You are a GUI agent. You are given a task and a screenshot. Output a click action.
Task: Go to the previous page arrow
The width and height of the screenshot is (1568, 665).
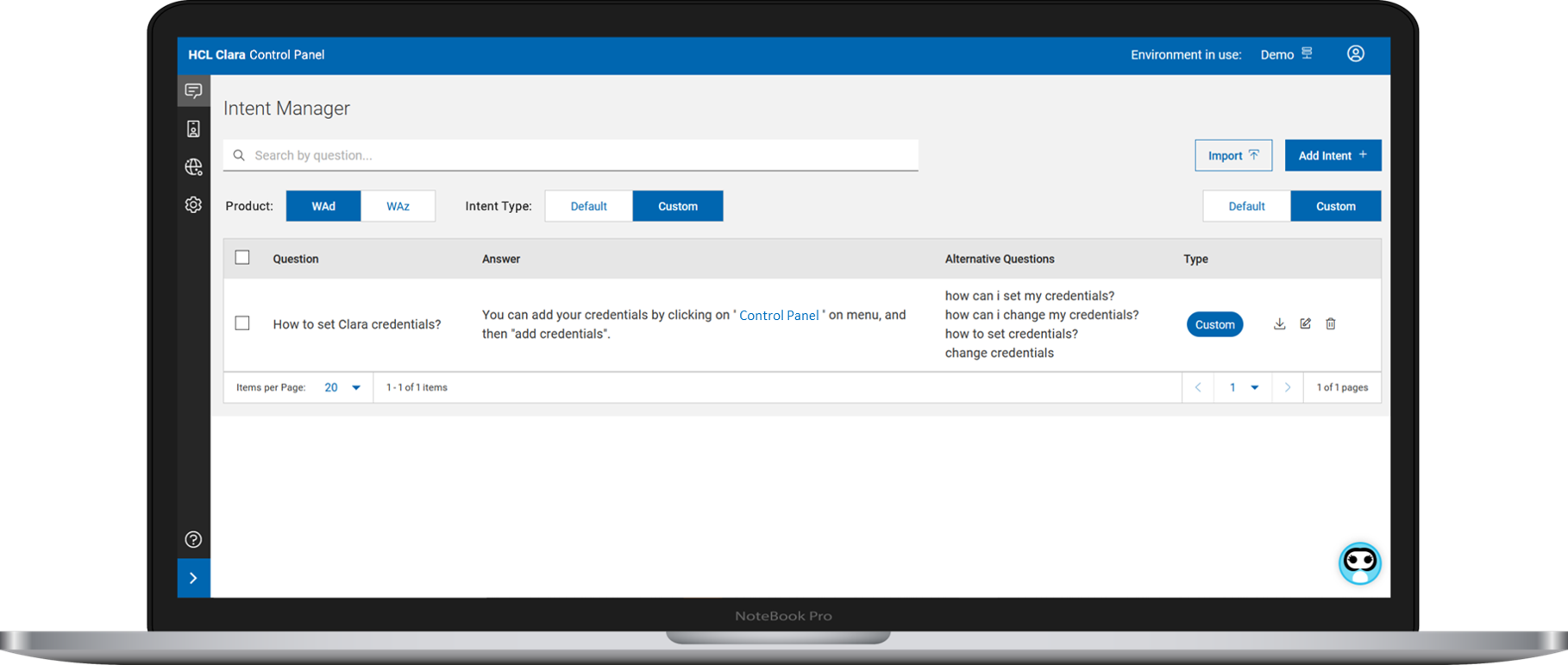(x=1198, y=387)
